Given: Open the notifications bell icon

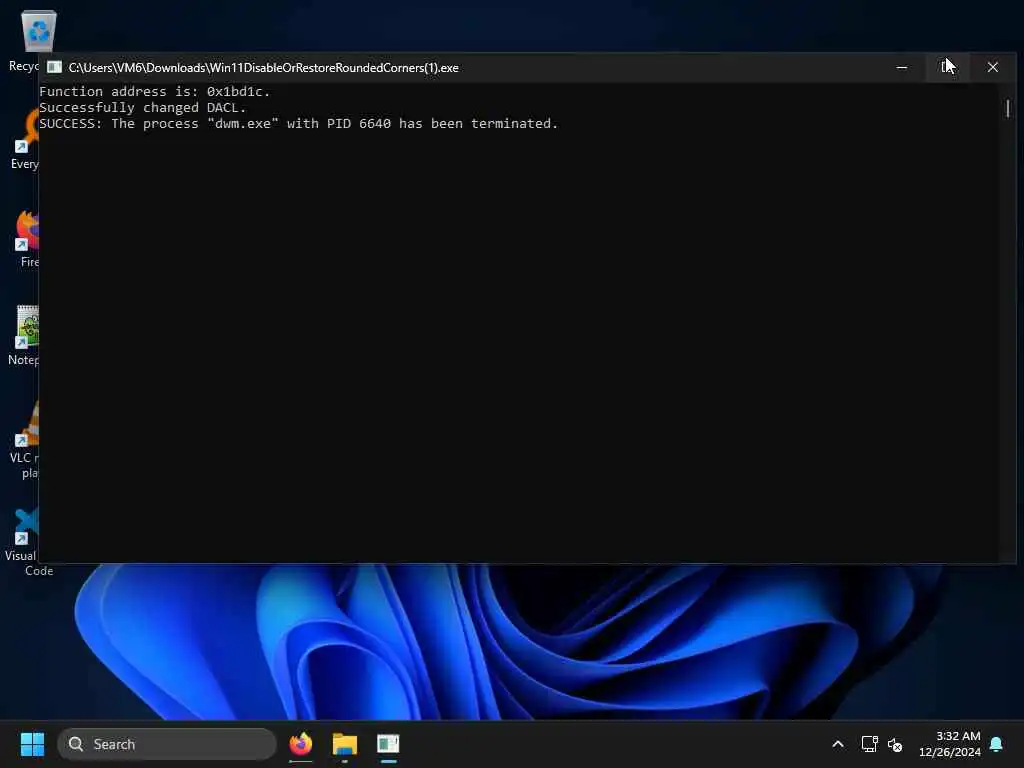Looking at the screenshot, I should [x=996, y=744].
